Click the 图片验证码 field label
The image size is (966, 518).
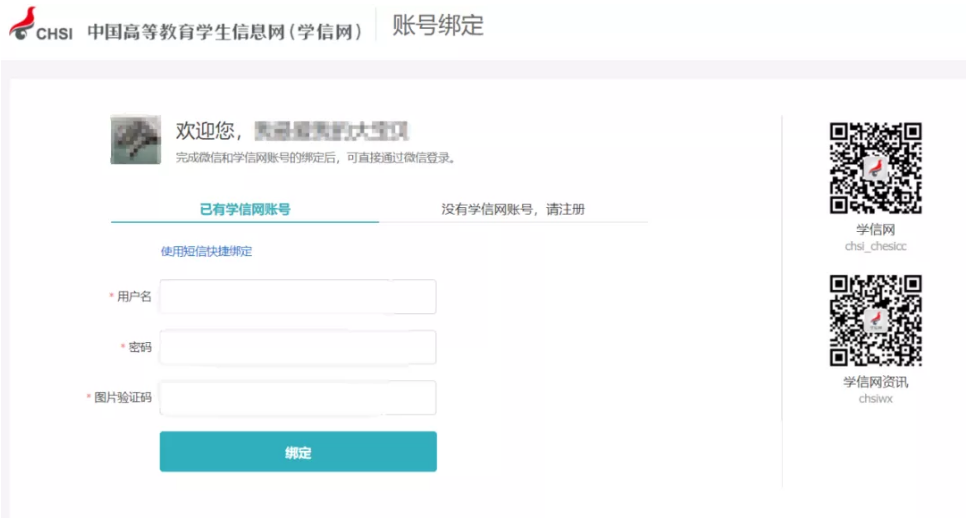coord(122,397)
